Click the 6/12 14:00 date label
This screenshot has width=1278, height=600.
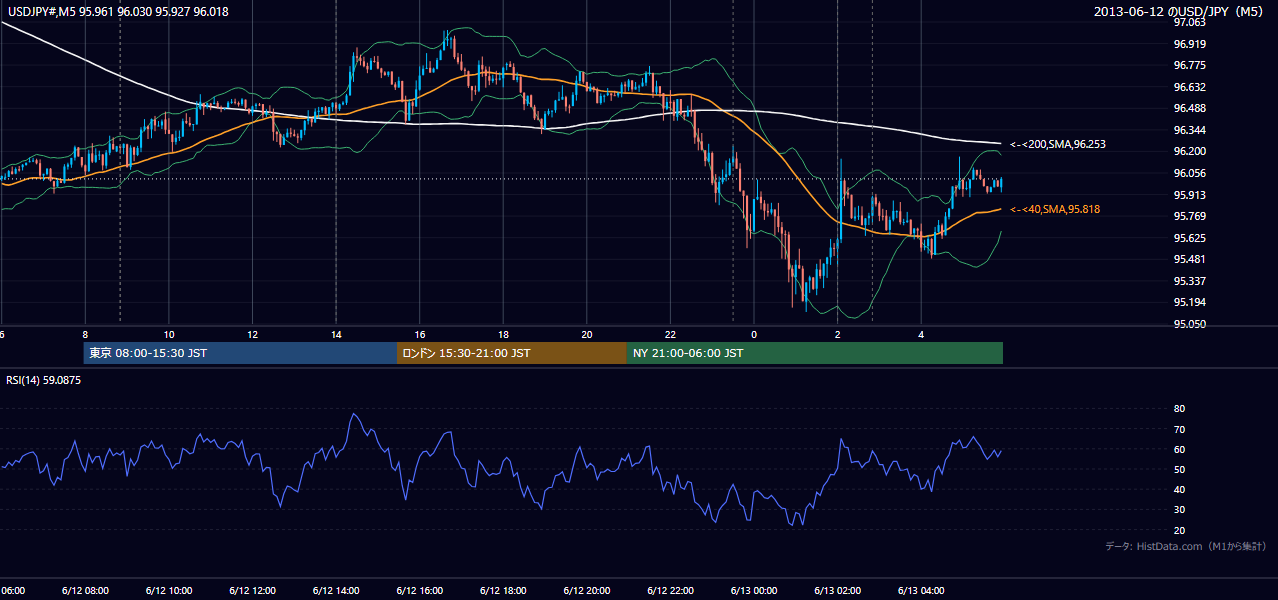336,590
